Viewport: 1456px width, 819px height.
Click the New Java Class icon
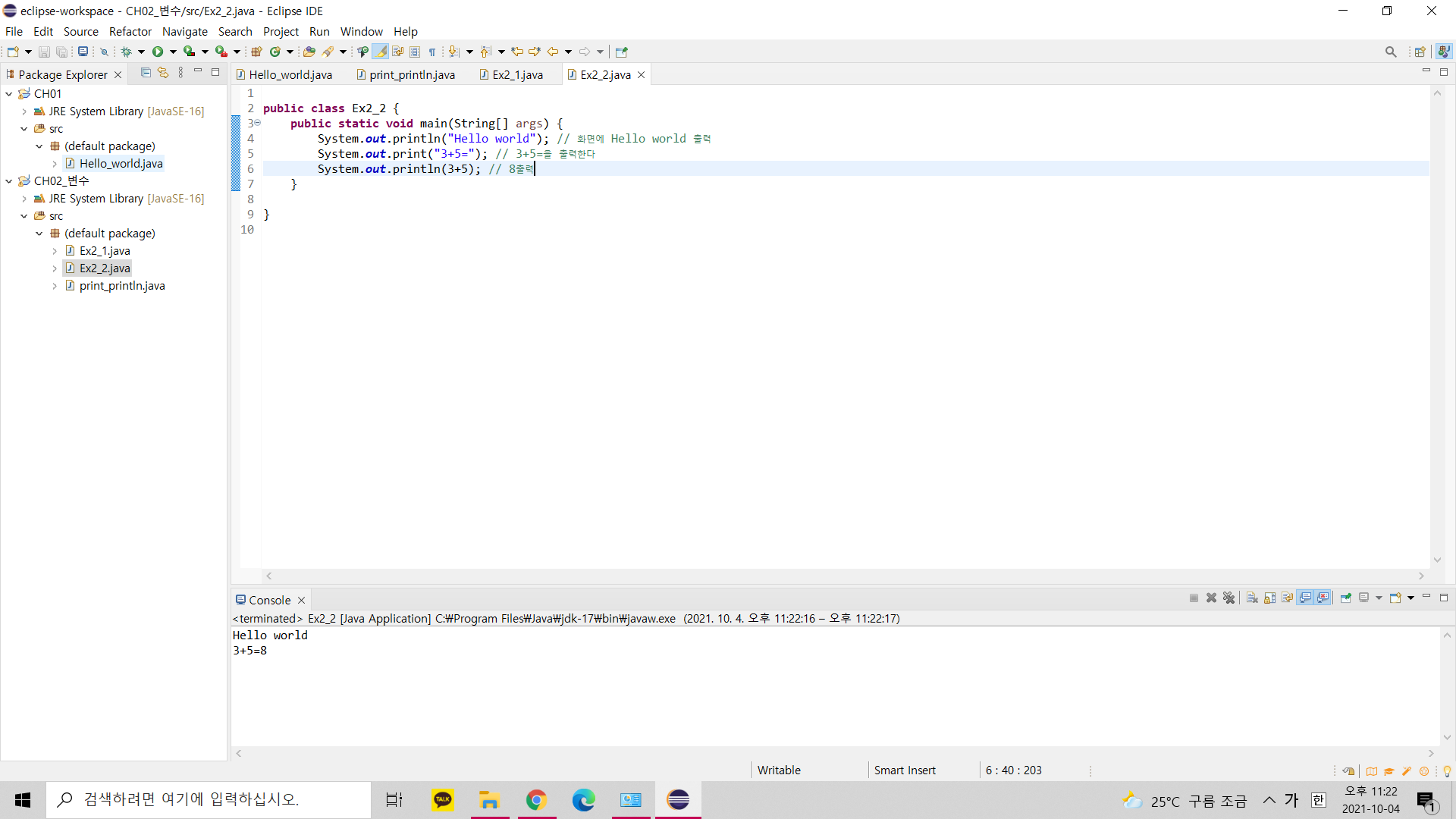tap(275, 52)
